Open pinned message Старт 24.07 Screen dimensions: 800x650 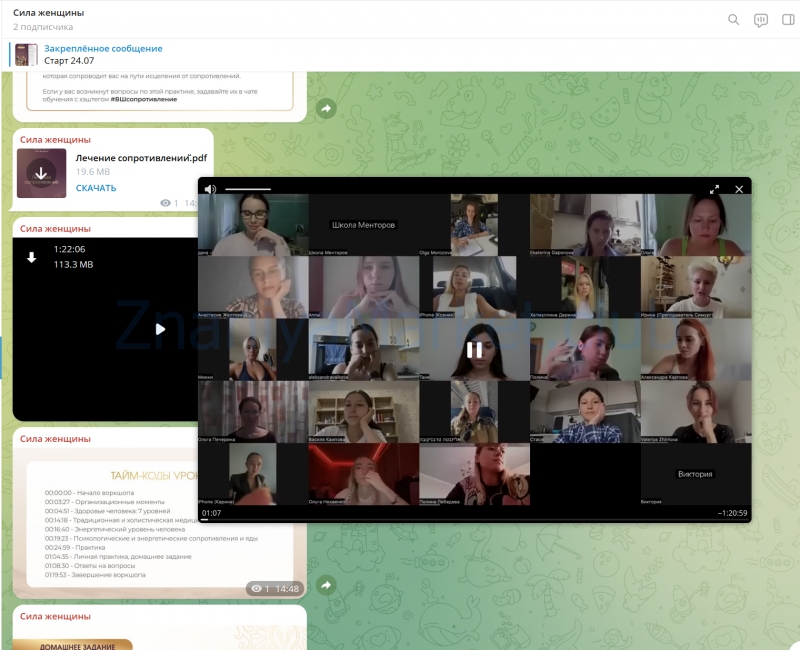pos(100,54)
